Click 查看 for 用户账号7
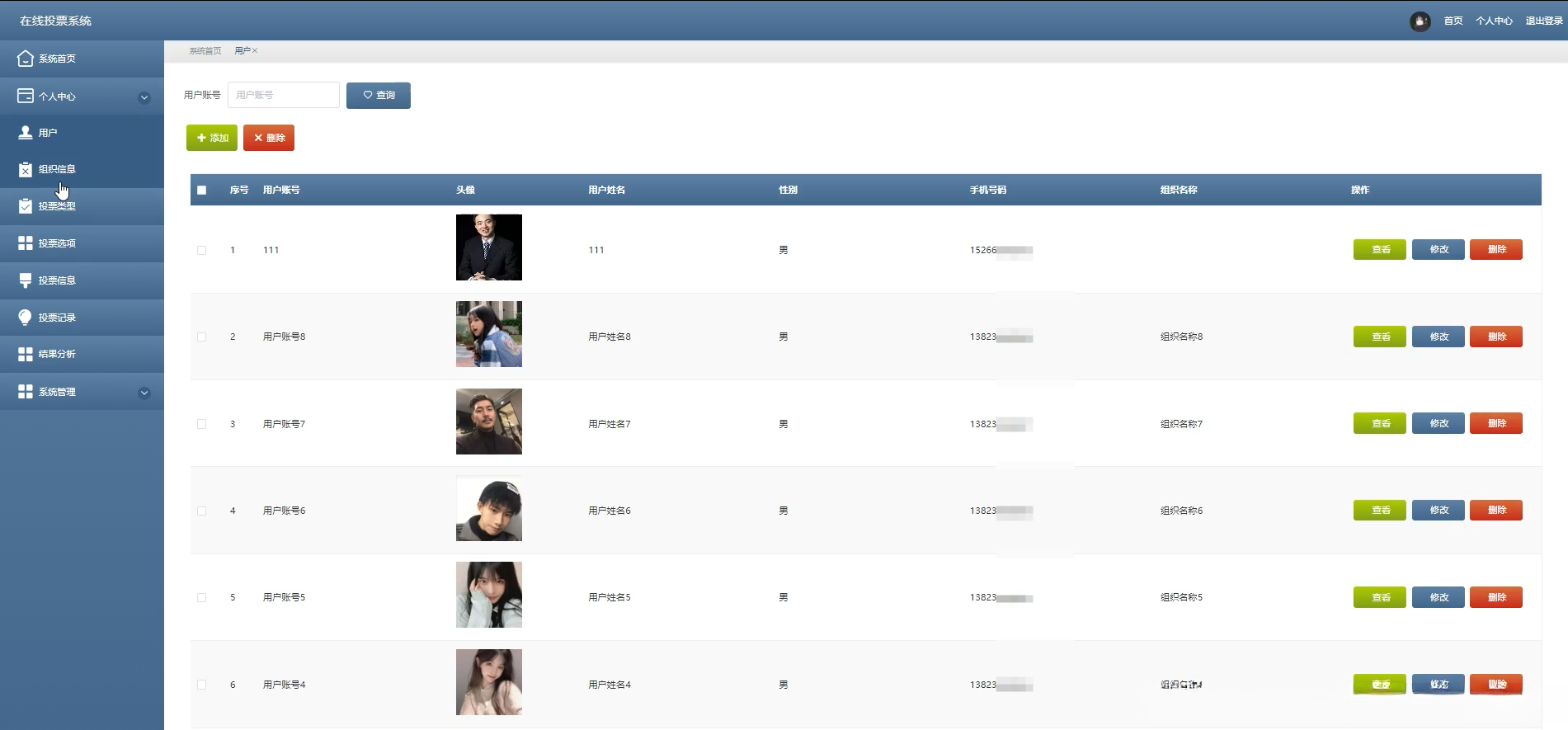 tap(1380, 423)
